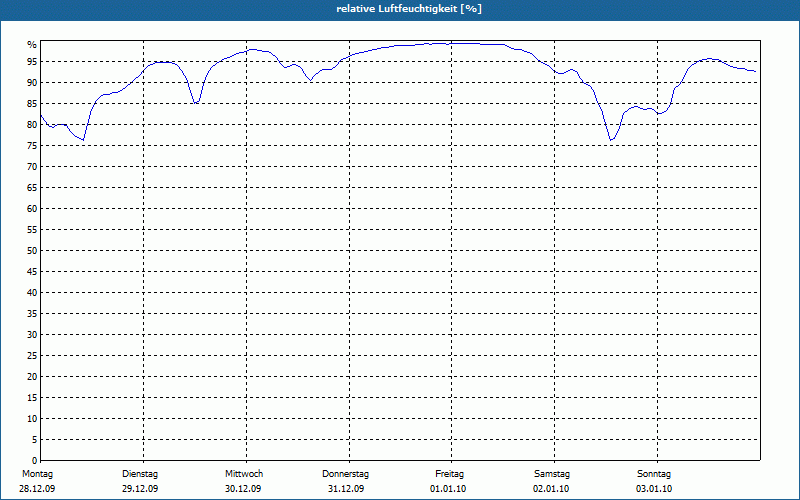
Task: Click the date 01.01.10
Action: tap(448, 489)
